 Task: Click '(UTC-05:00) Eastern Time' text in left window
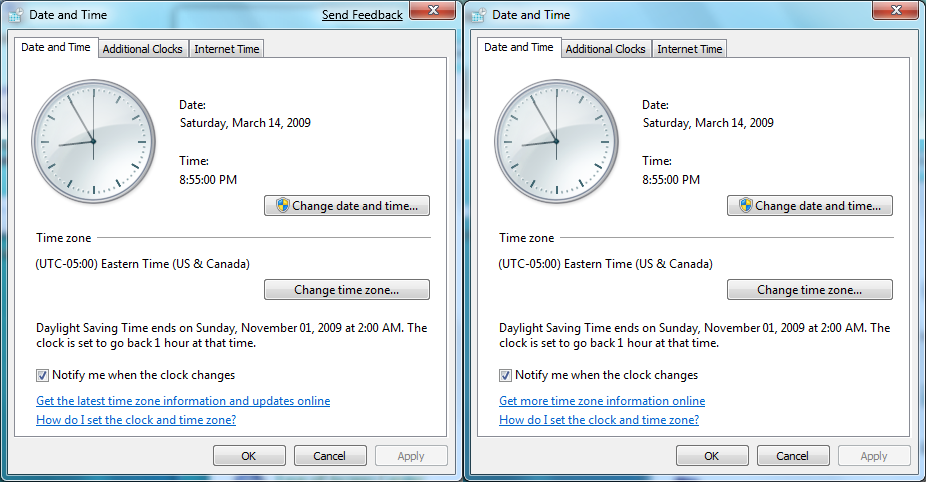(142, 264)
